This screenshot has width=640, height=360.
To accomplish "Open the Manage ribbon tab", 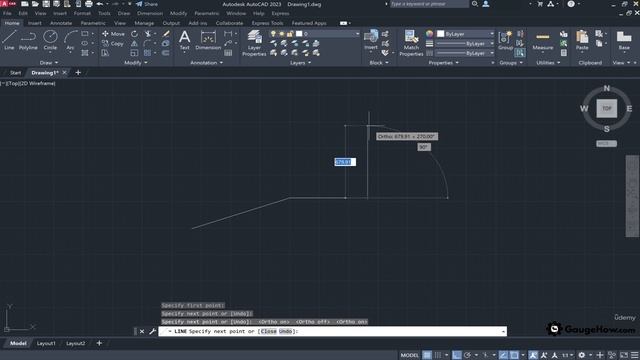I will [x=144, y=23].
